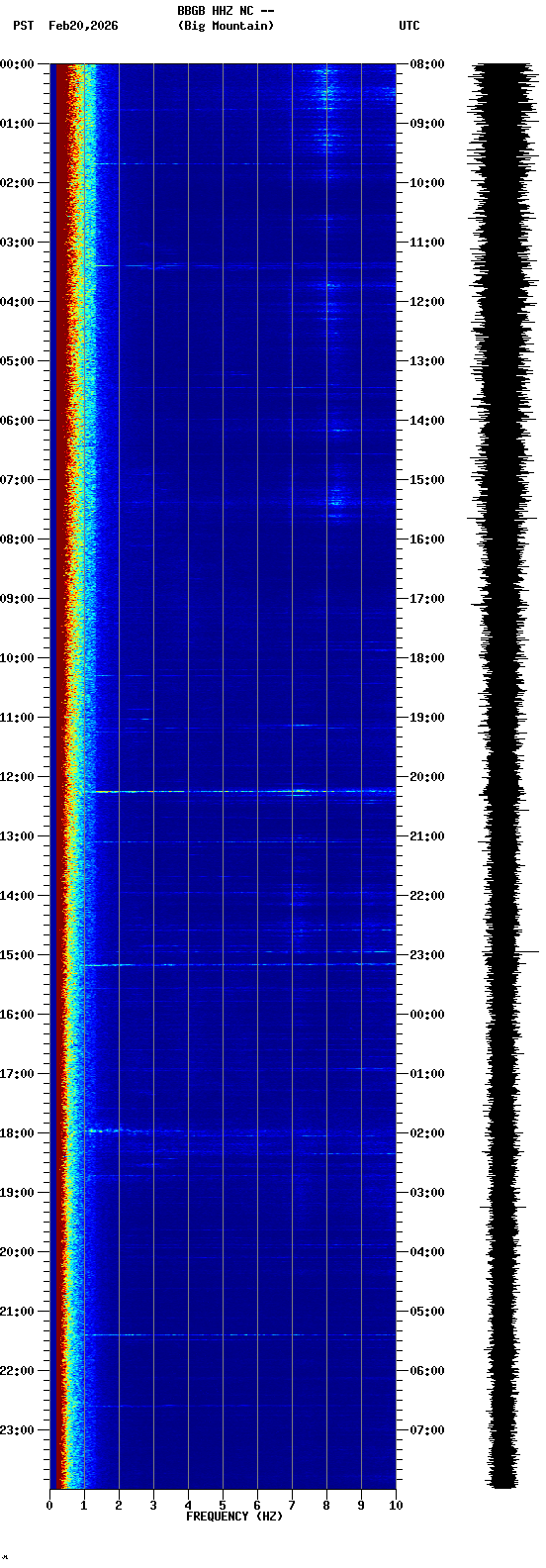Click the station title 'BBGB HHZ NC --'

pos(226,11)
